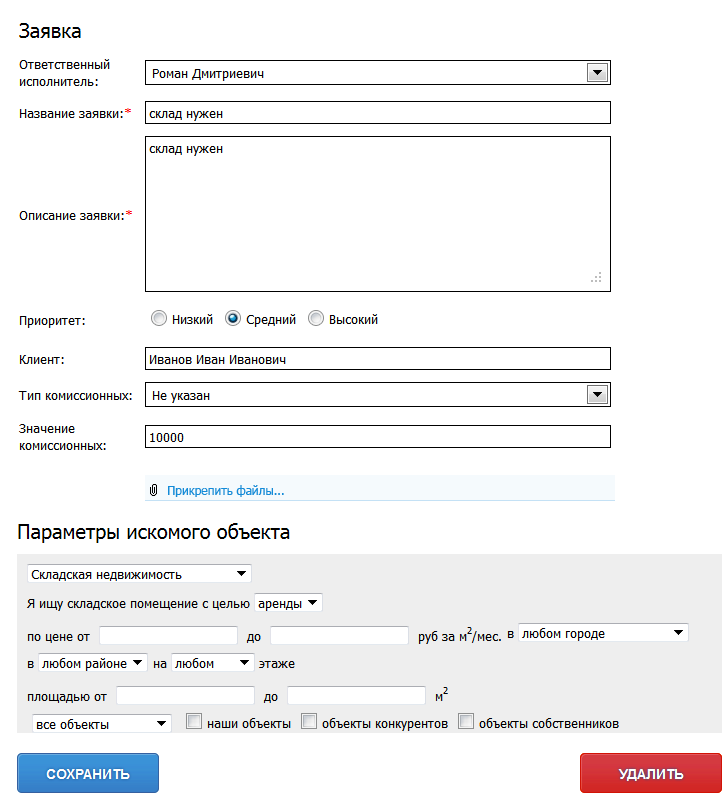This screenshot has height=799, width=728.
Task: Click the paperclip attach icon
Action: tap(153, 490)
